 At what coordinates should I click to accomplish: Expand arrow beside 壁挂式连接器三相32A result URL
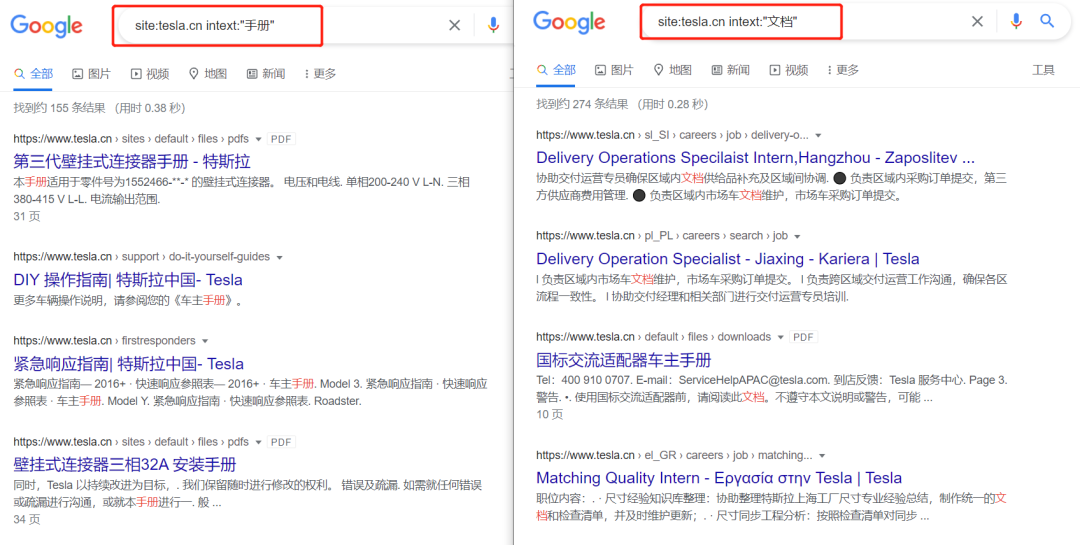(x=258, y=442)
